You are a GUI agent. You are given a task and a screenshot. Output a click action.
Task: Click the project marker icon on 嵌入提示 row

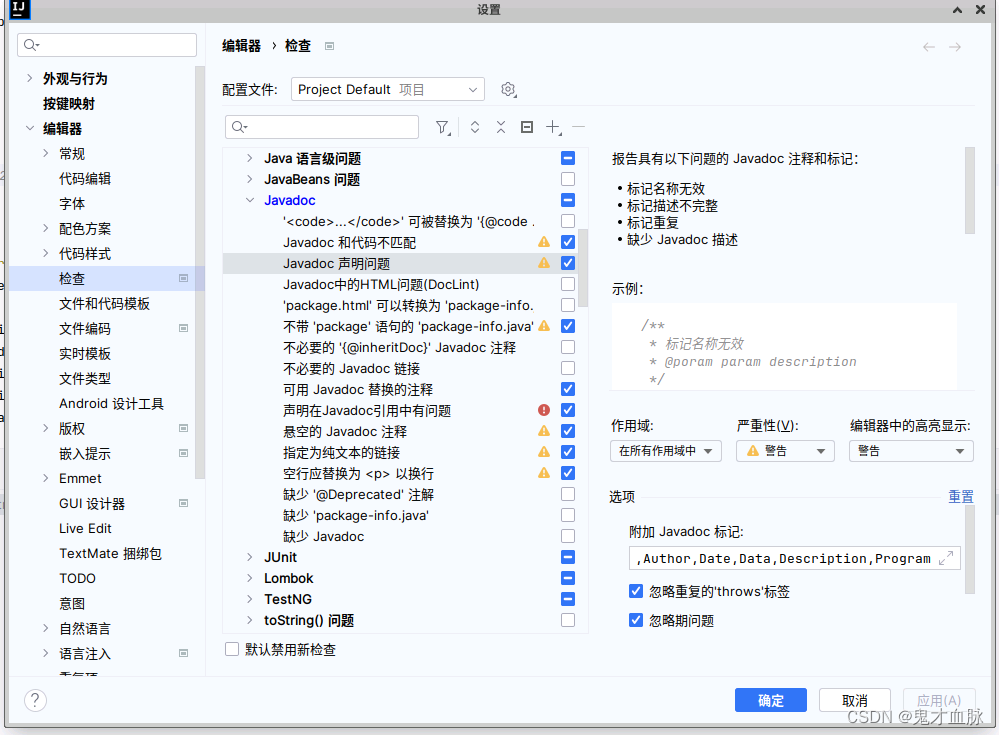coord(183,453)
